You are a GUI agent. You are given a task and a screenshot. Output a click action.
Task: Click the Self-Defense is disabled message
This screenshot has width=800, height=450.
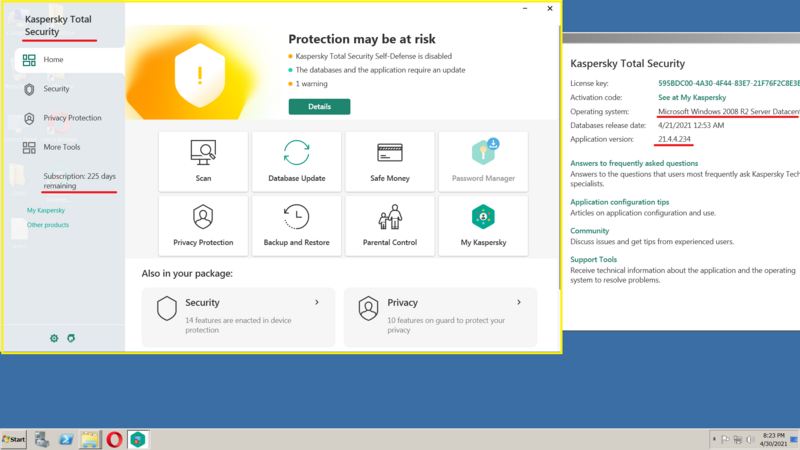coord(373,56)
